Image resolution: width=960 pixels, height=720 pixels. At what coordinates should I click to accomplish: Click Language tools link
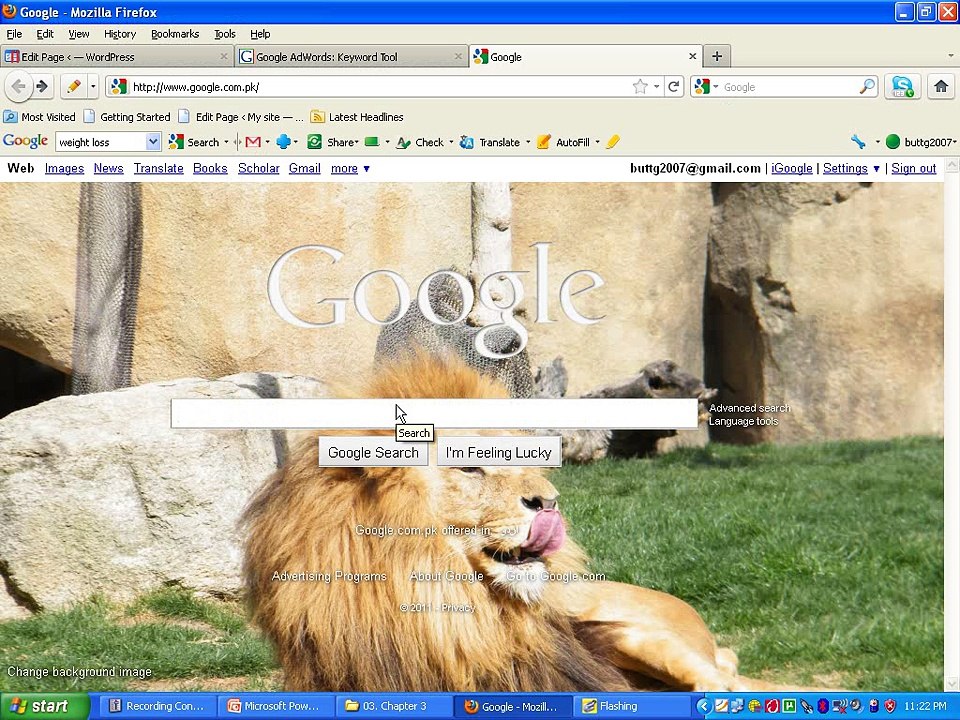(743, 421)
